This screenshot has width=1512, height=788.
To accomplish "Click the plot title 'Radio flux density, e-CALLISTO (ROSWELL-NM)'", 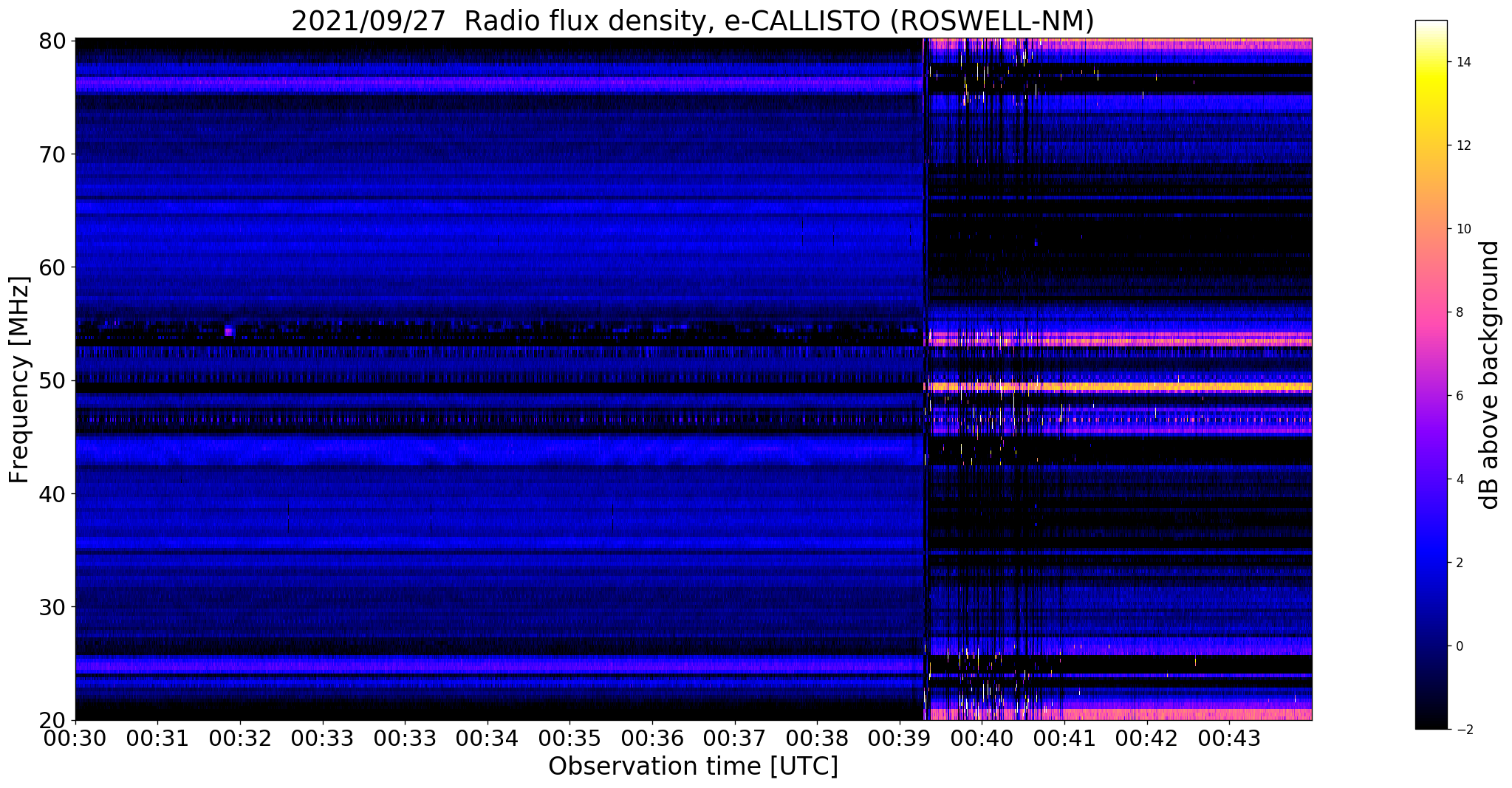I will [x=779, y=21].
